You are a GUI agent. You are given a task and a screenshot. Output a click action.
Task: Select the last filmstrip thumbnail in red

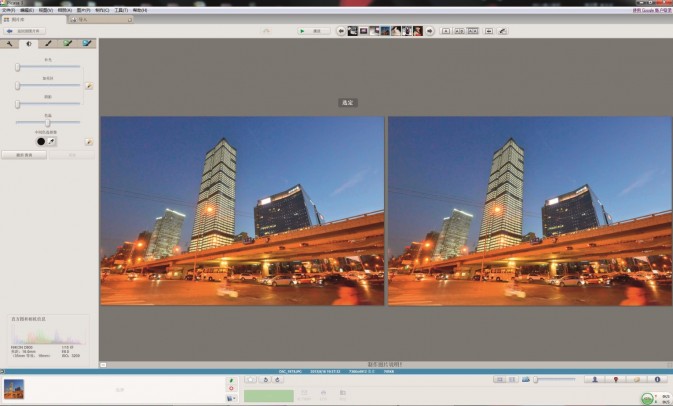(x=418, y=31)
